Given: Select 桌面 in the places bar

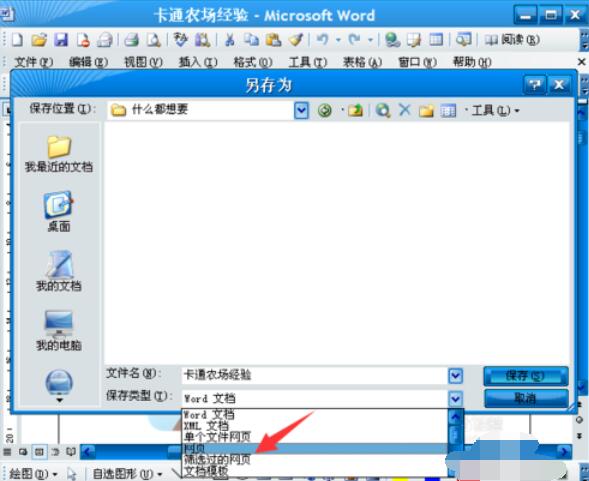Looking at the screenshot, I should (59, 212).
